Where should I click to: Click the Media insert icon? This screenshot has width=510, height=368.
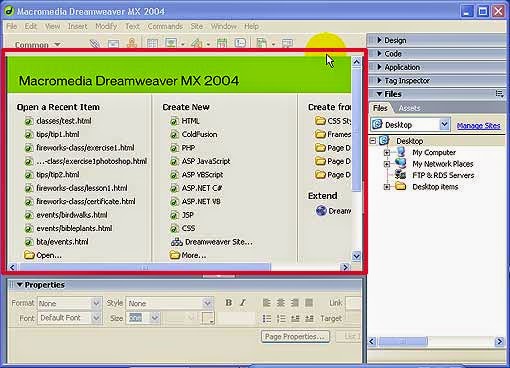coord(196,43)
